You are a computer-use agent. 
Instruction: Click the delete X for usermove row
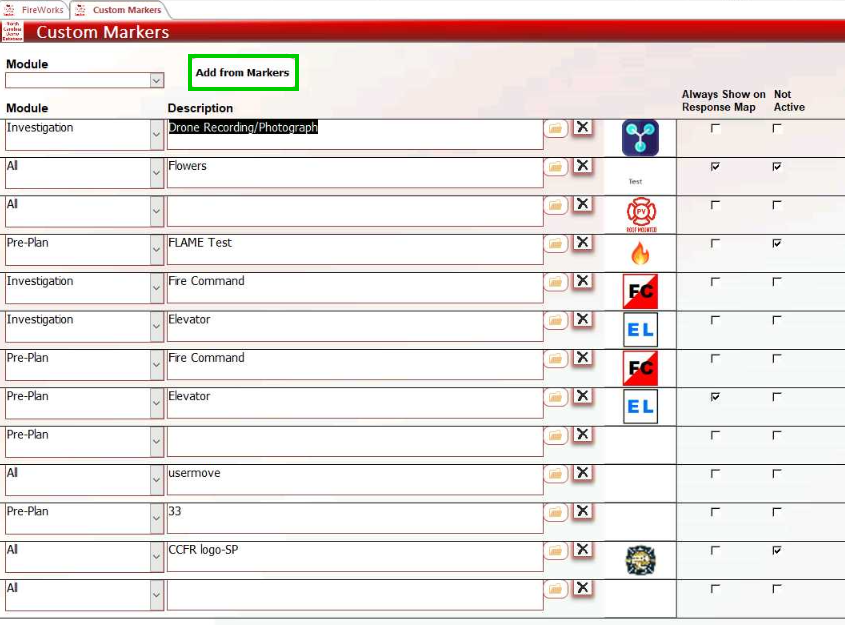coord(582,473)
